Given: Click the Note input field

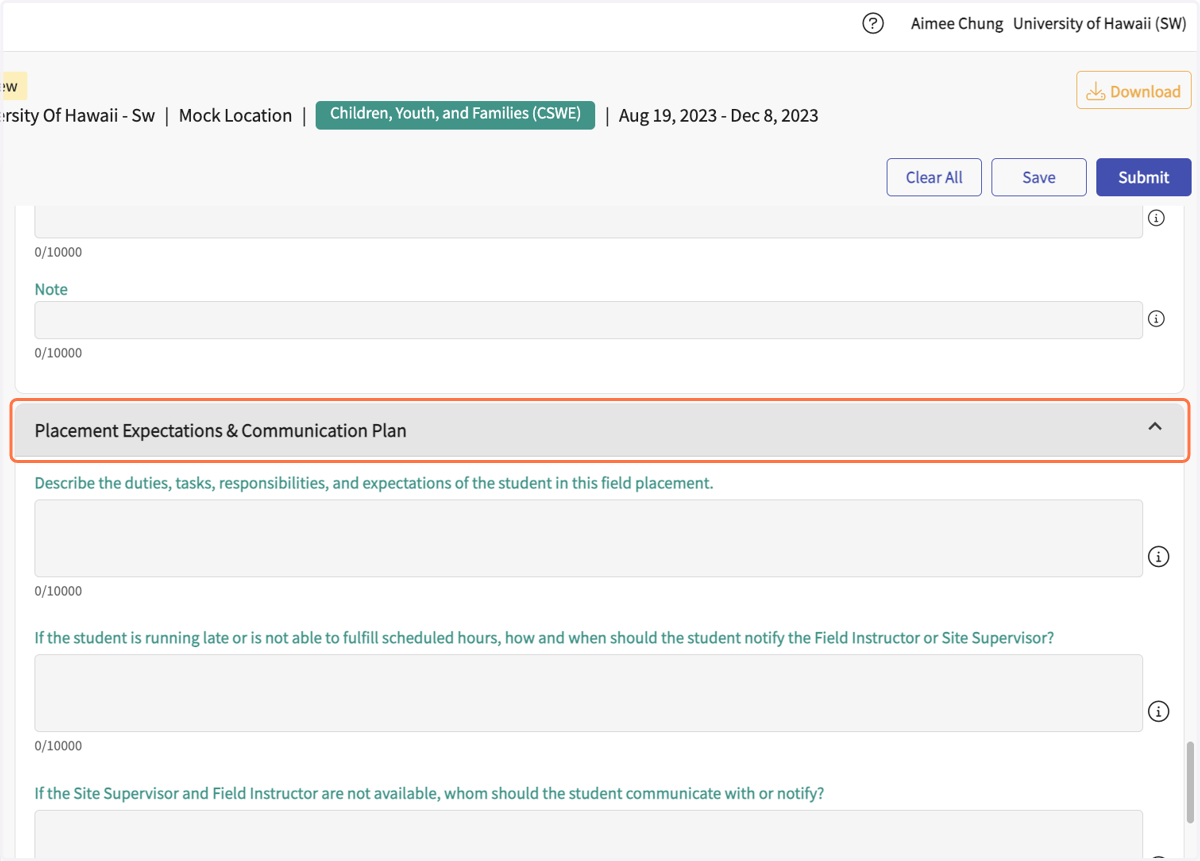Looking at the screenshot, I should (x=588, y=320).
